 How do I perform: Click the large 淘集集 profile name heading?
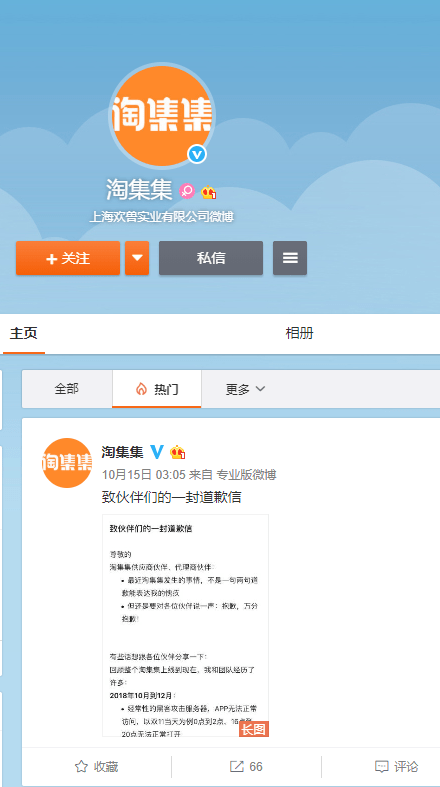pos(139,190)
